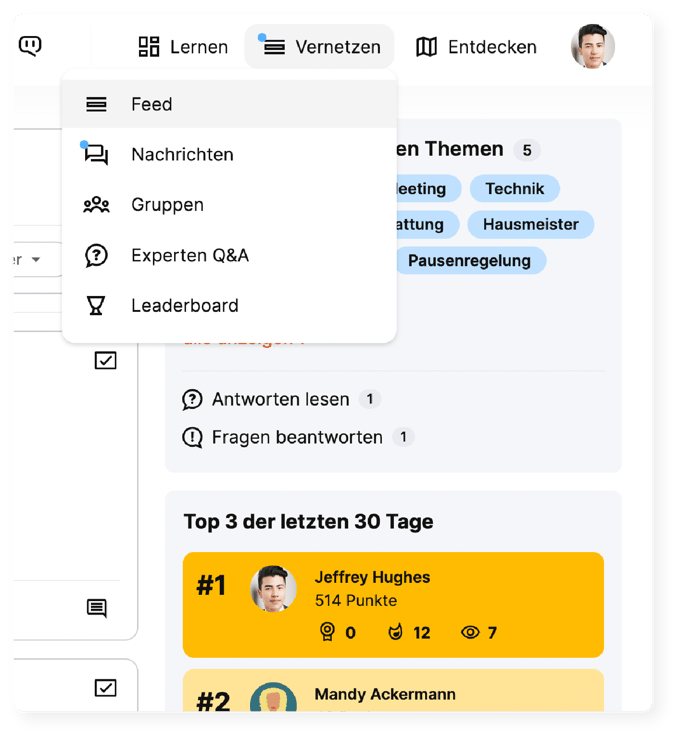Open Nachrichten messages menu item
680x739 pixels.
[182, 155]
